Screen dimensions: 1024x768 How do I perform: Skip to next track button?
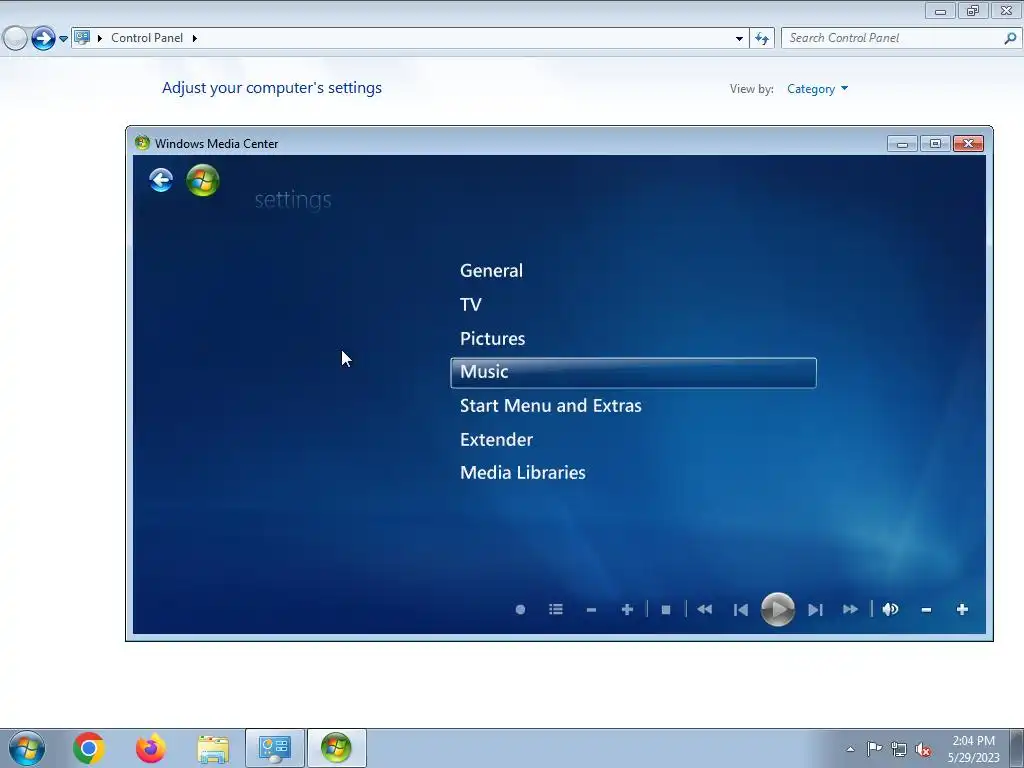click(x=815, y=609)
